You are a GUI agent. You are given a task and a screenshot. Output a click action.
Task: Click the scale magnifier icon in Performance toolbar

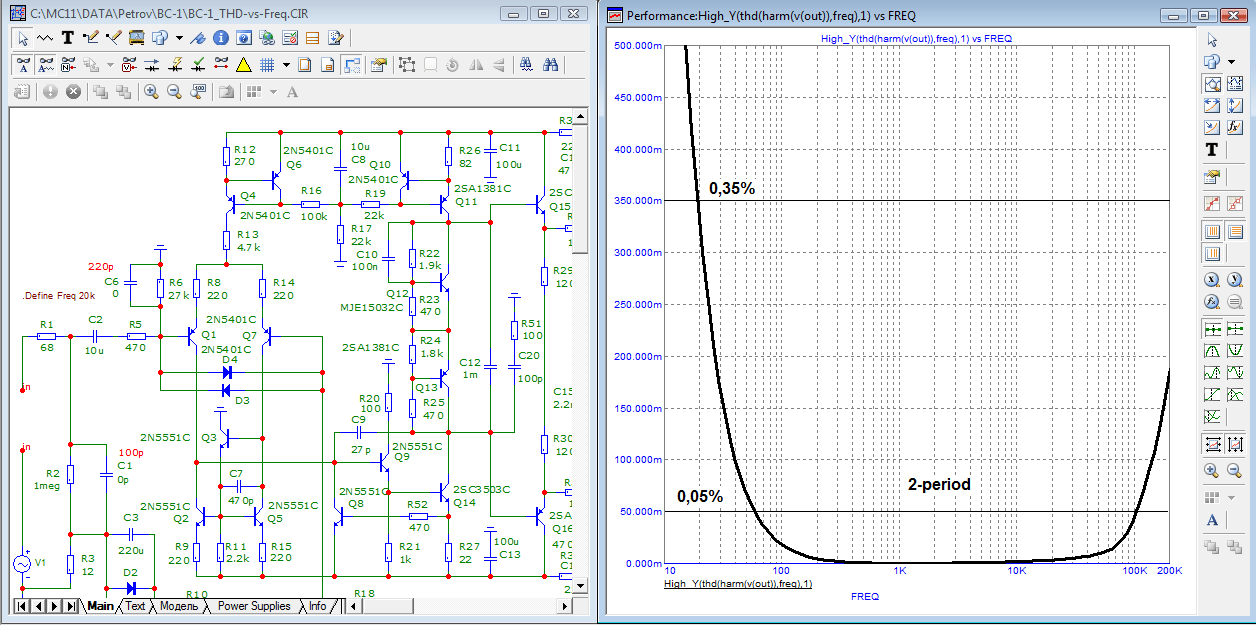1212,84
